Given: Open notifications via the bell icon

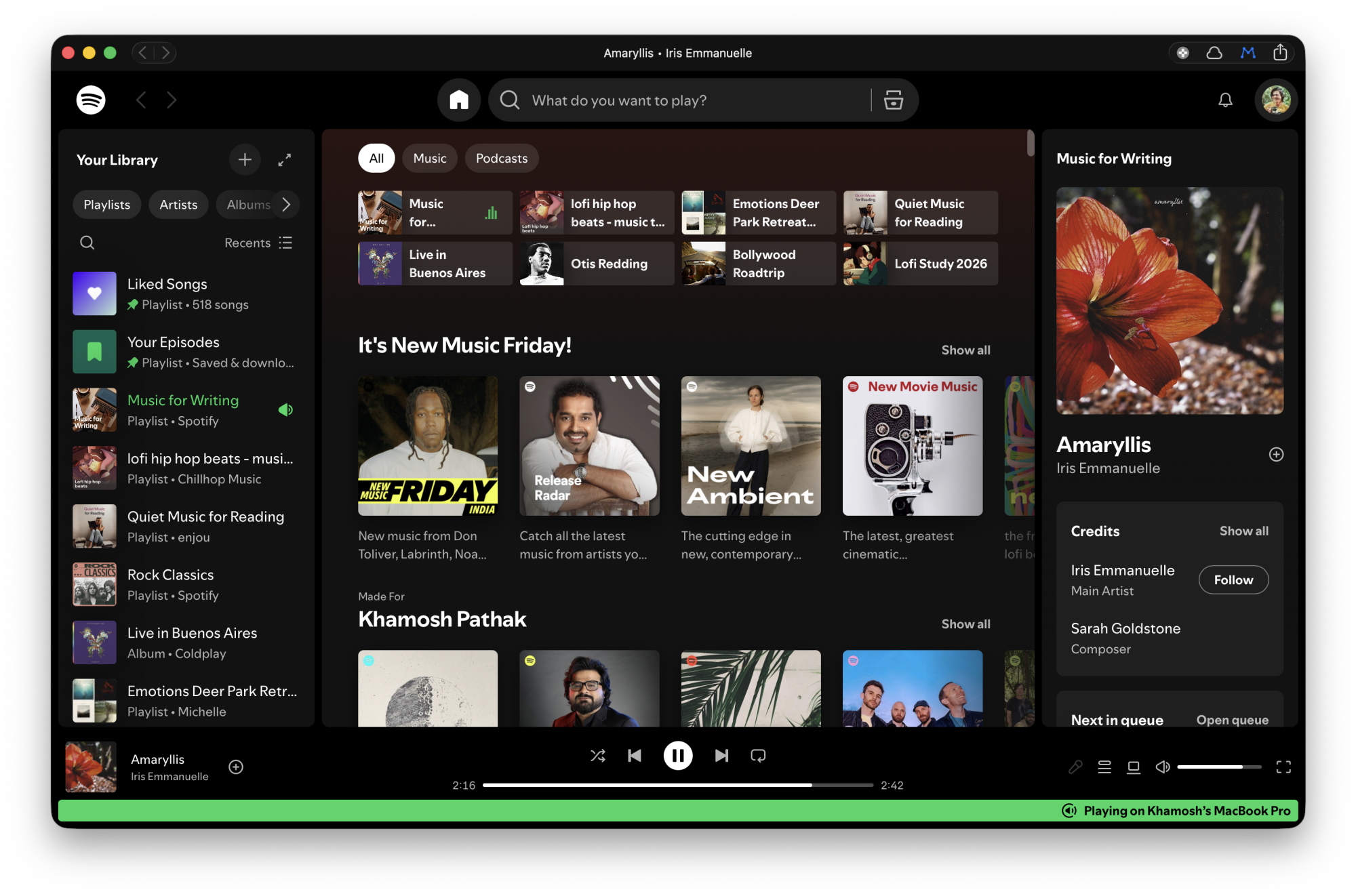Looking at the screenshot, I should click(x=1225, y=100).
